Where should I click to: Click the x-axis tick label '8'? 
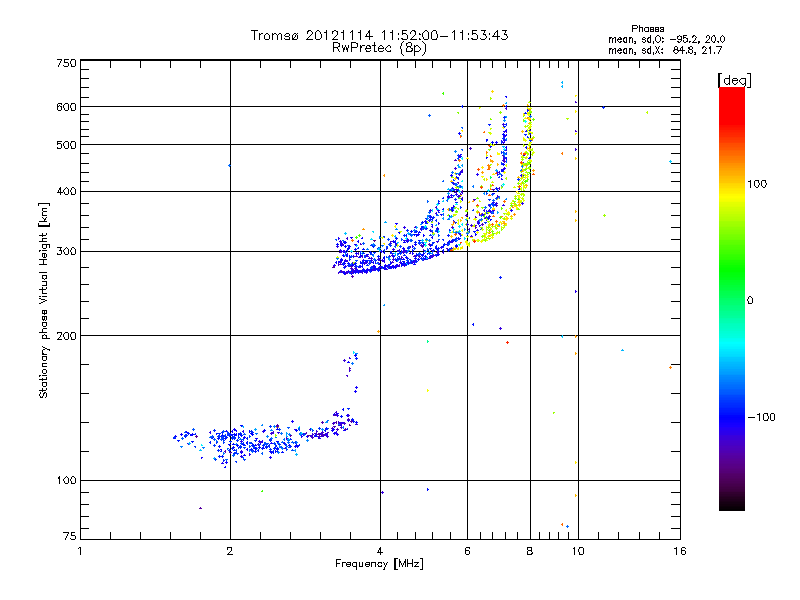pyautogui.click(x=530, y=551)
